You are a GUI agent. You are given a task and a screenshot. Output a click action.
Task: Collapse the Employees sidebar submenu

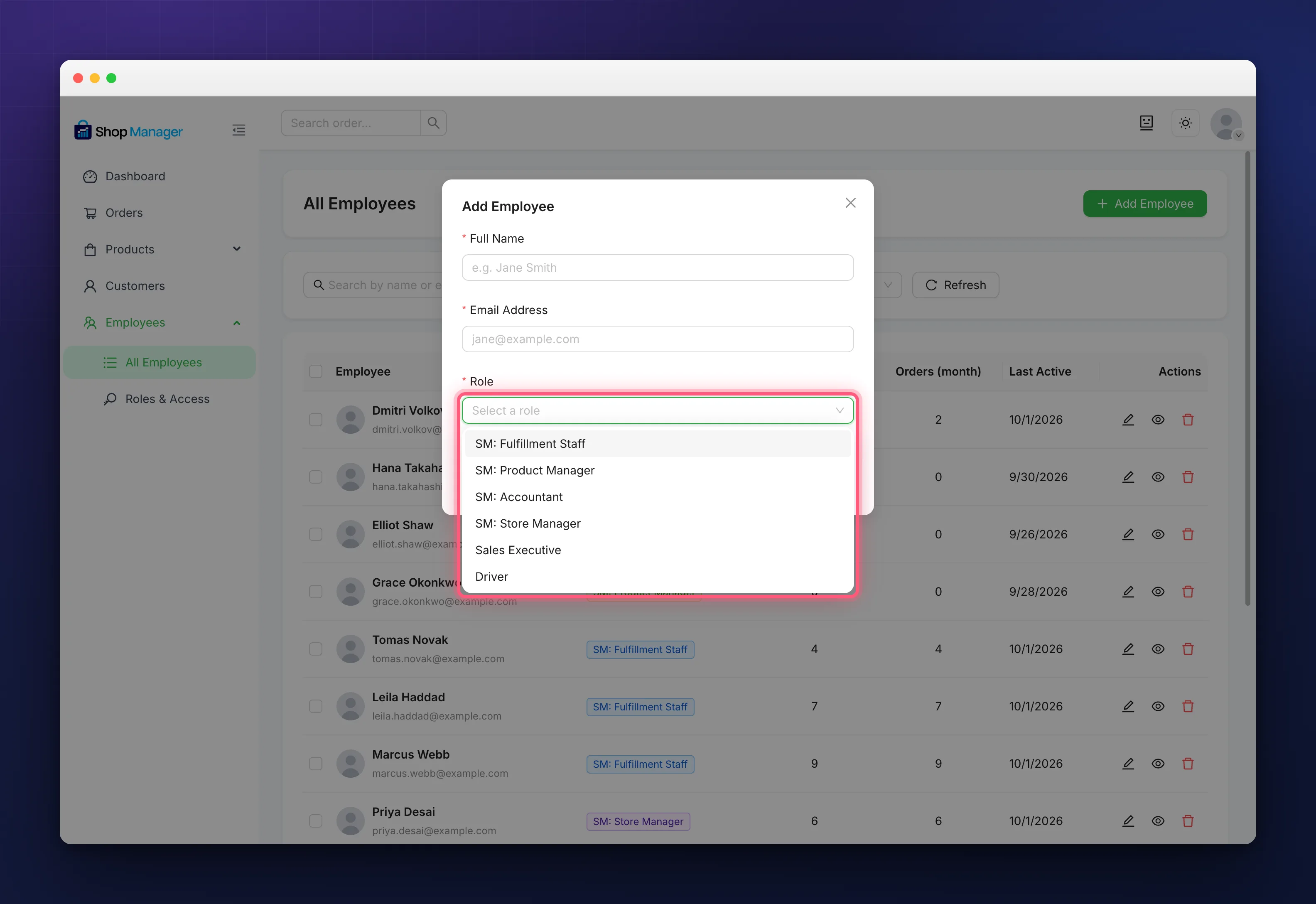click(x=237, y=323)
